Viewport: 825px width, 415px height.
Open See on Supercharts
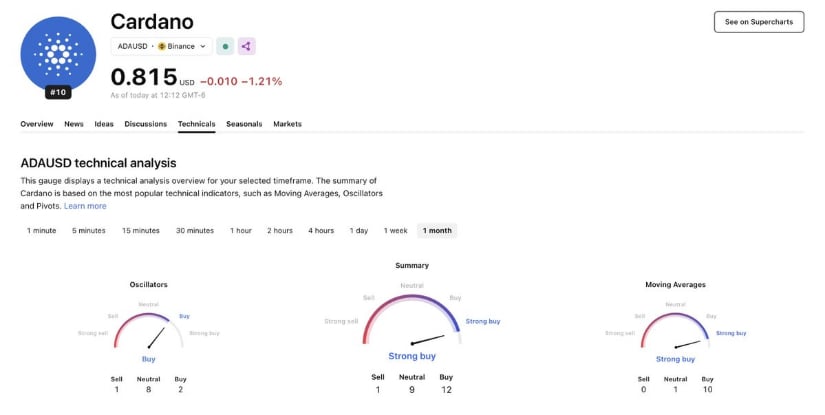759,22
